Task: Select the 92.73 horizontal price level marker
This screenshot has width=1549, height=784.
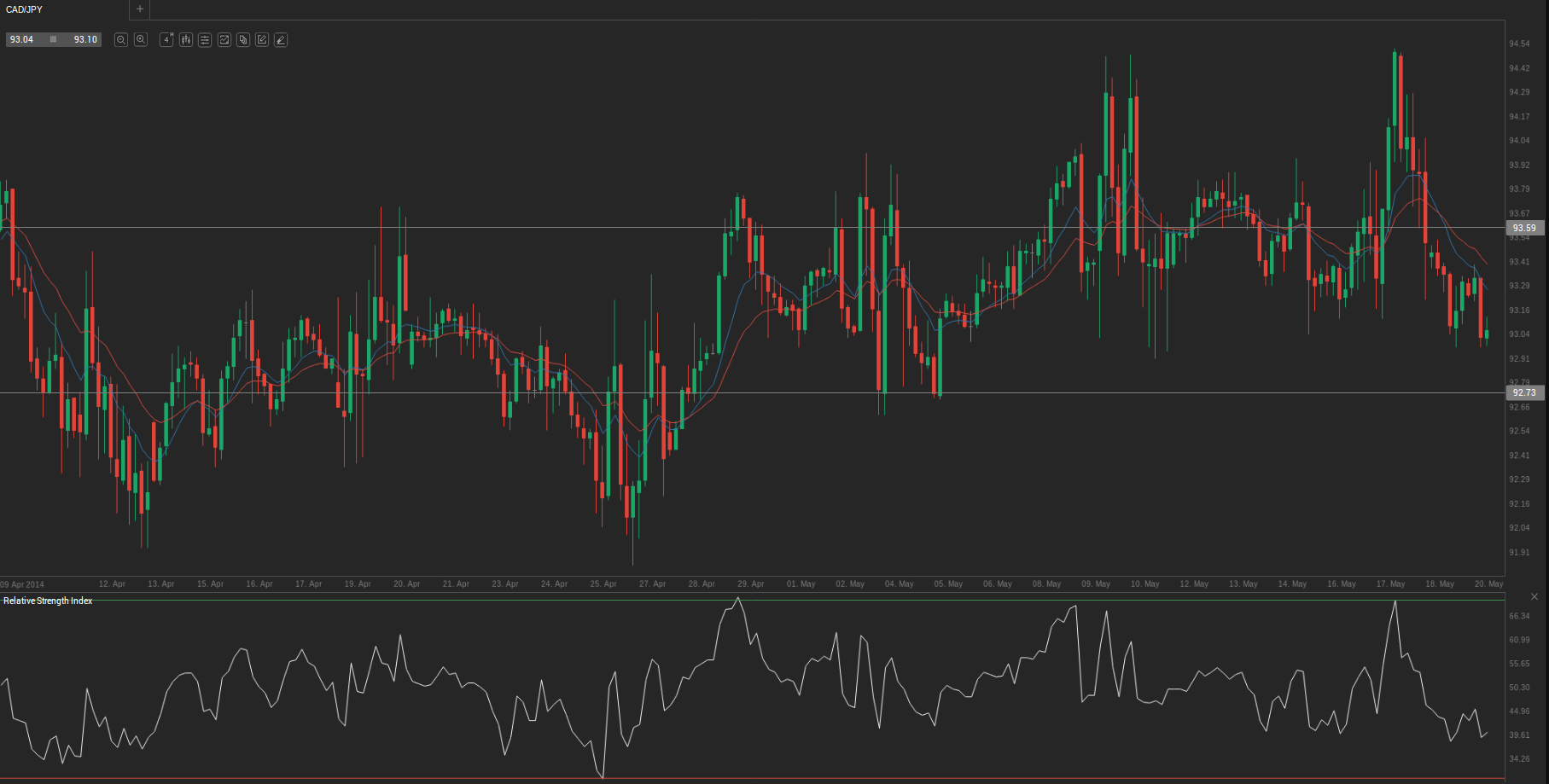Action: pyautogui.click(x=1524, y=393)
